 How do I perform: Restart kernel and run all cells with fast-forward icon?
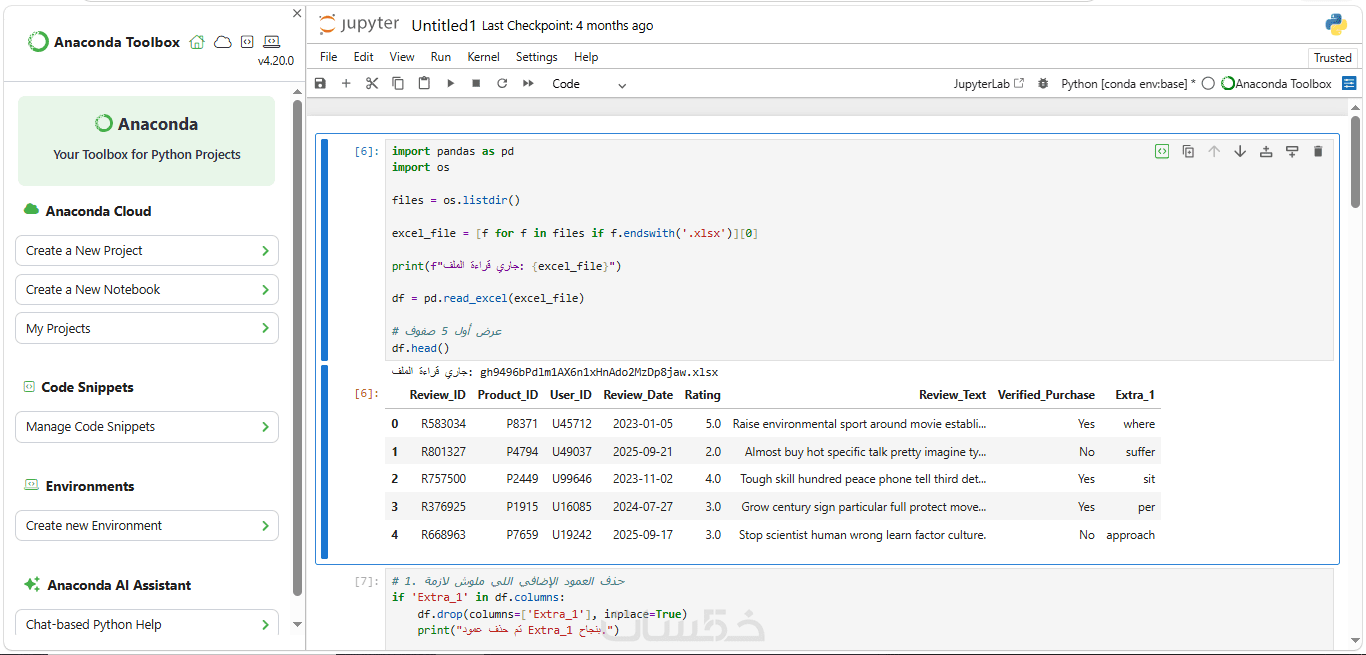pyautogui.click(x=528, y=84)
